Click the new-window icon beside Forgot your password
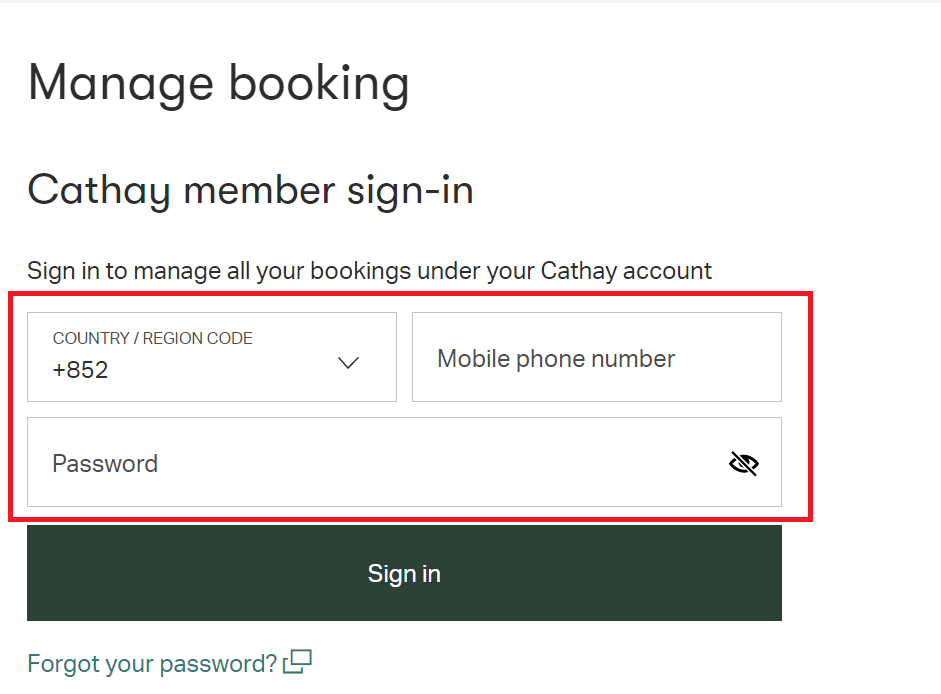Image resolution: width=941 pixels, height=694 pixels. [x=298, y=662]
